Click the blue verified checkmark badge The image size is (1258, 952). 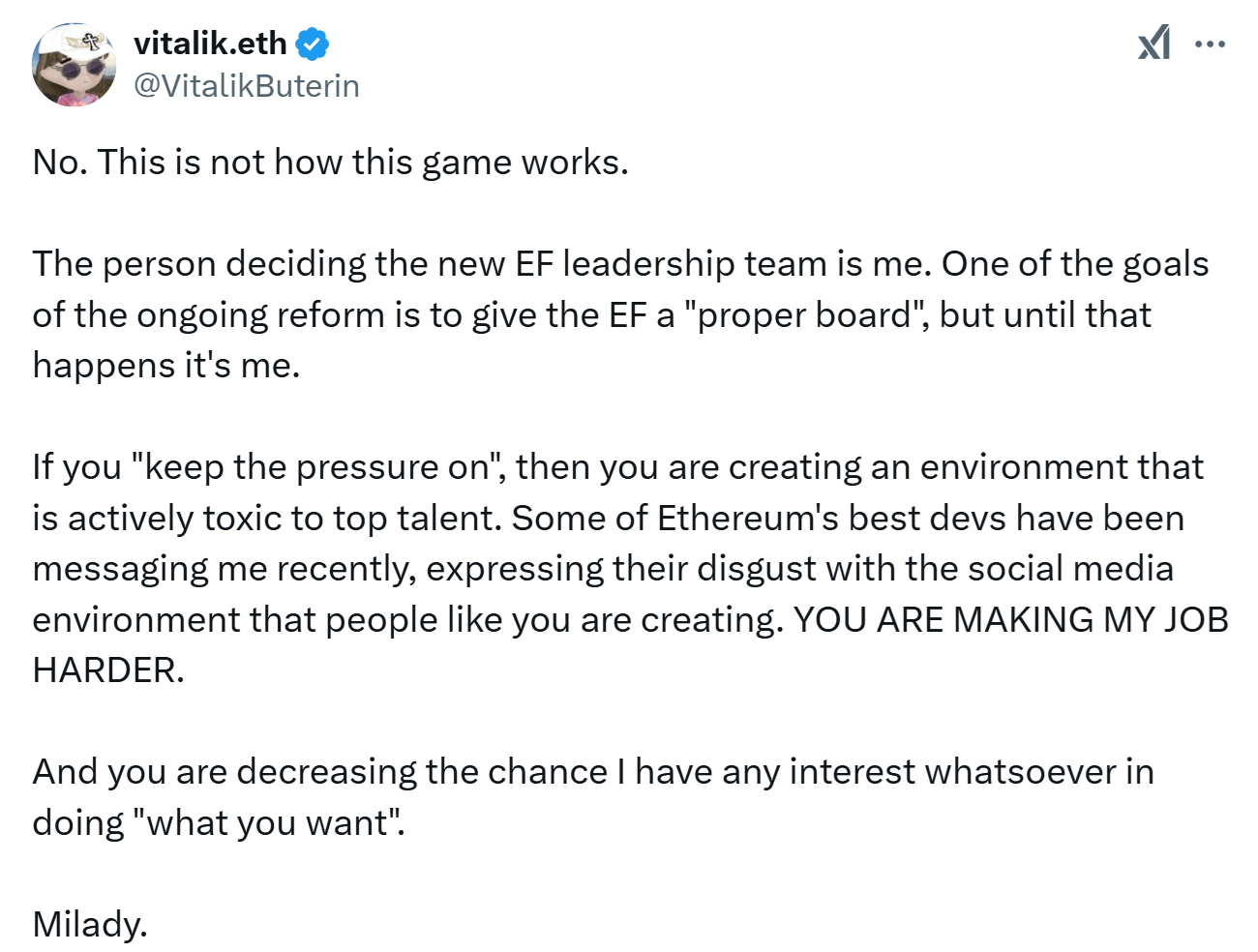point(313,44)
